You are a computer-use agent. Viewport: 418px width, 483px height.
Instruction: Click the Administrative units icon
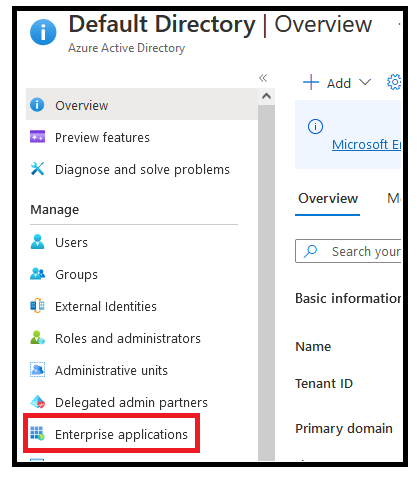click(37, 370)
